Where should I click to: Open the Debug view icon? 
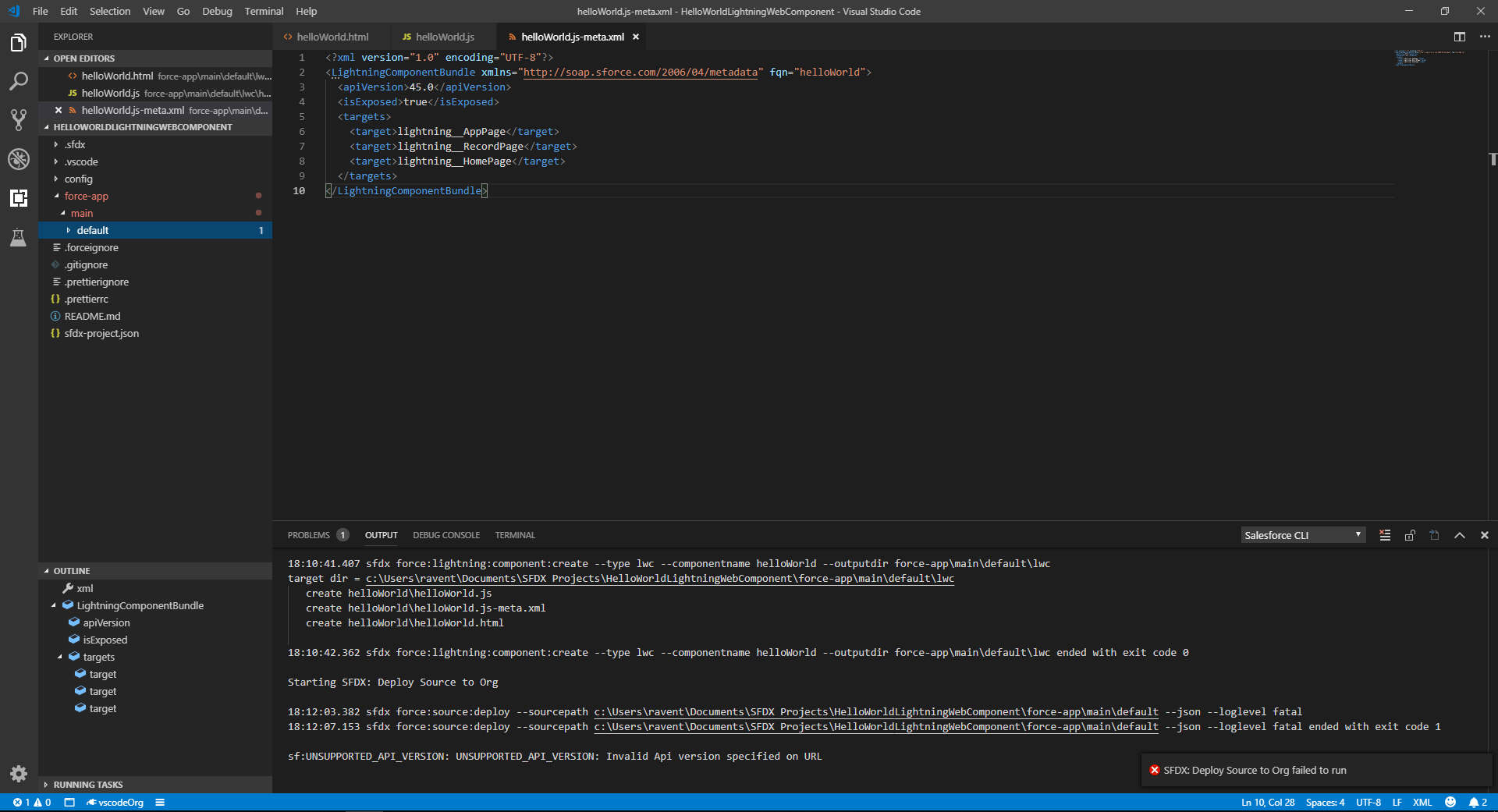pos(19,159)
